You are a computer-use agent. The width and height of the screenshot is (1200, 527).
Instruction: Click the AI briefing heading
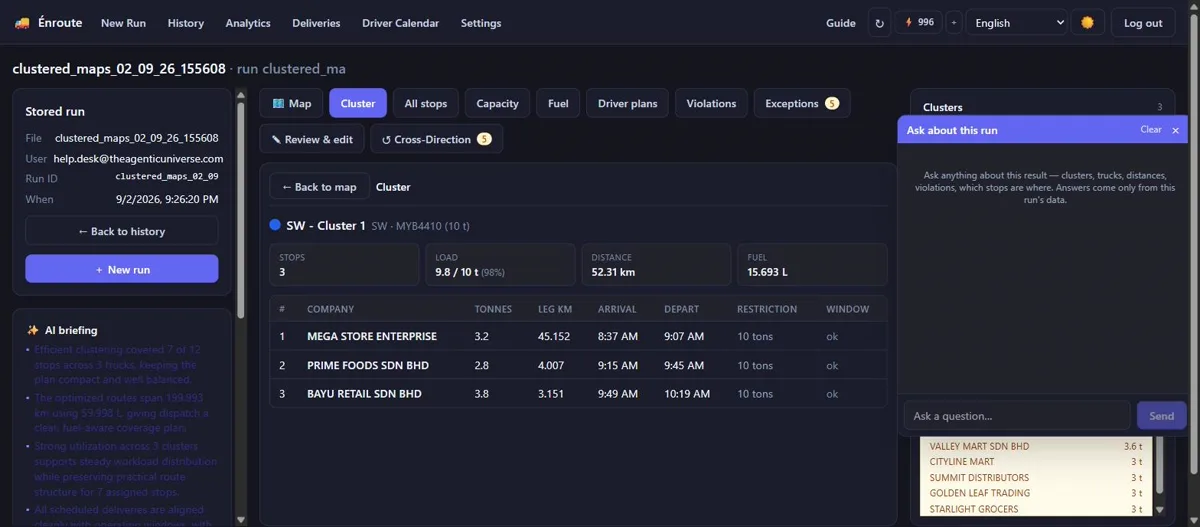pos(70,330)
